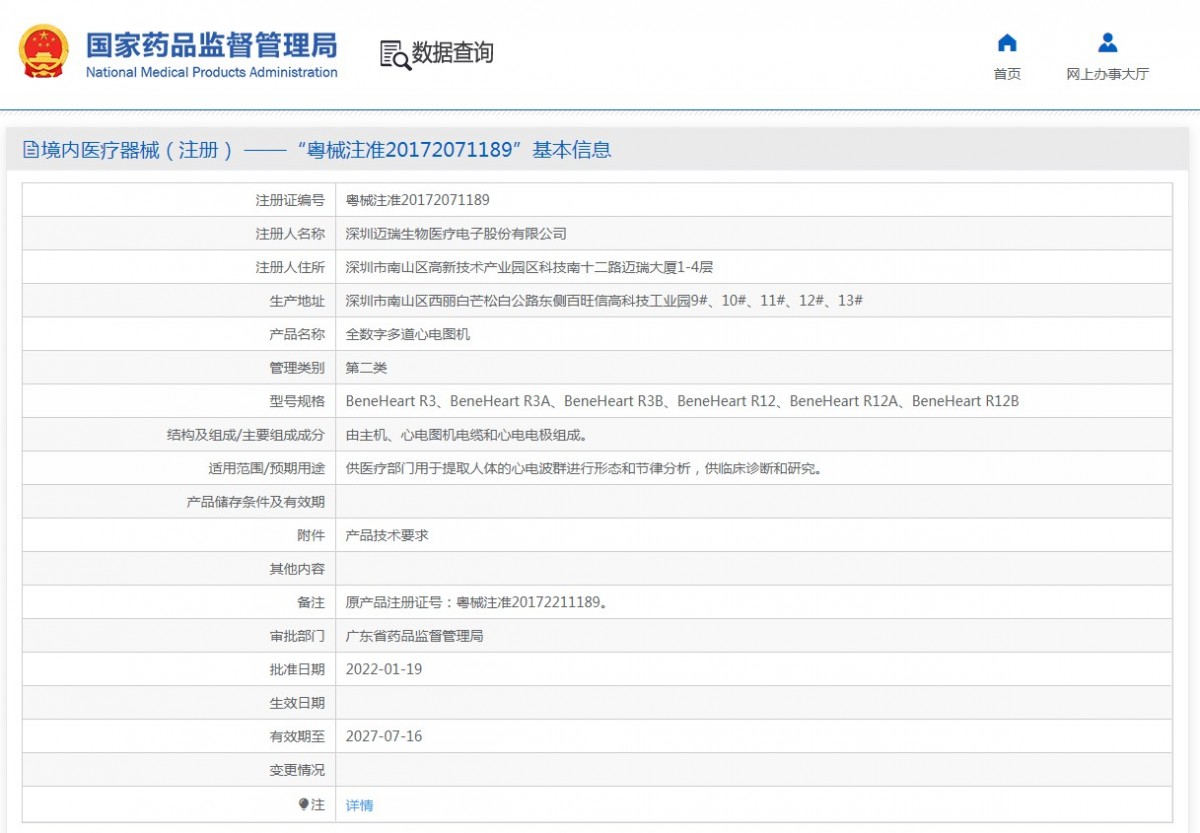Select the 迈瑞大厦1-4层 registrant address
1200x833 pixels.
529,267
